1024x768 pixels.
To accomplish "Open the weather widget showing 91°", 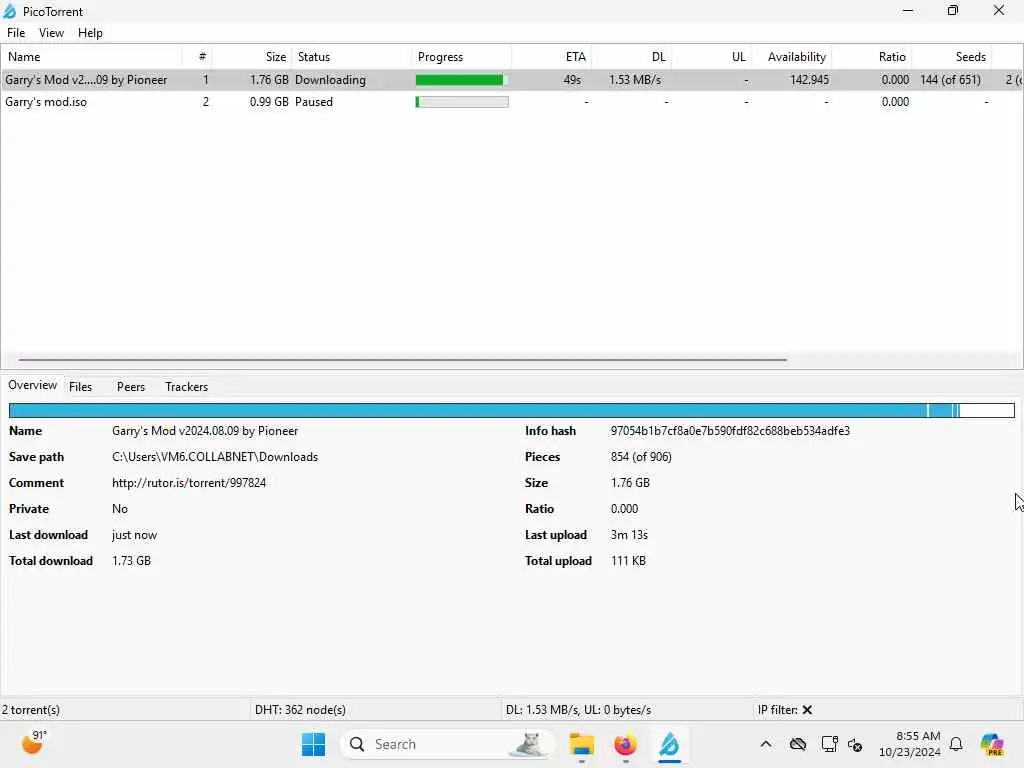I will click(33, 743).
